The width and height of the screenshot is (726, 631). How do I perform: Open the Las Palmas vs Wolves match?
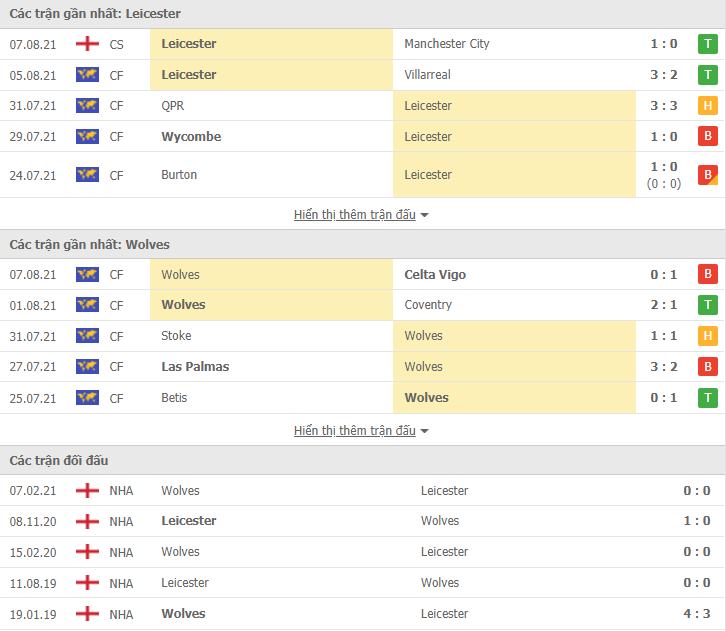[363, 367]
